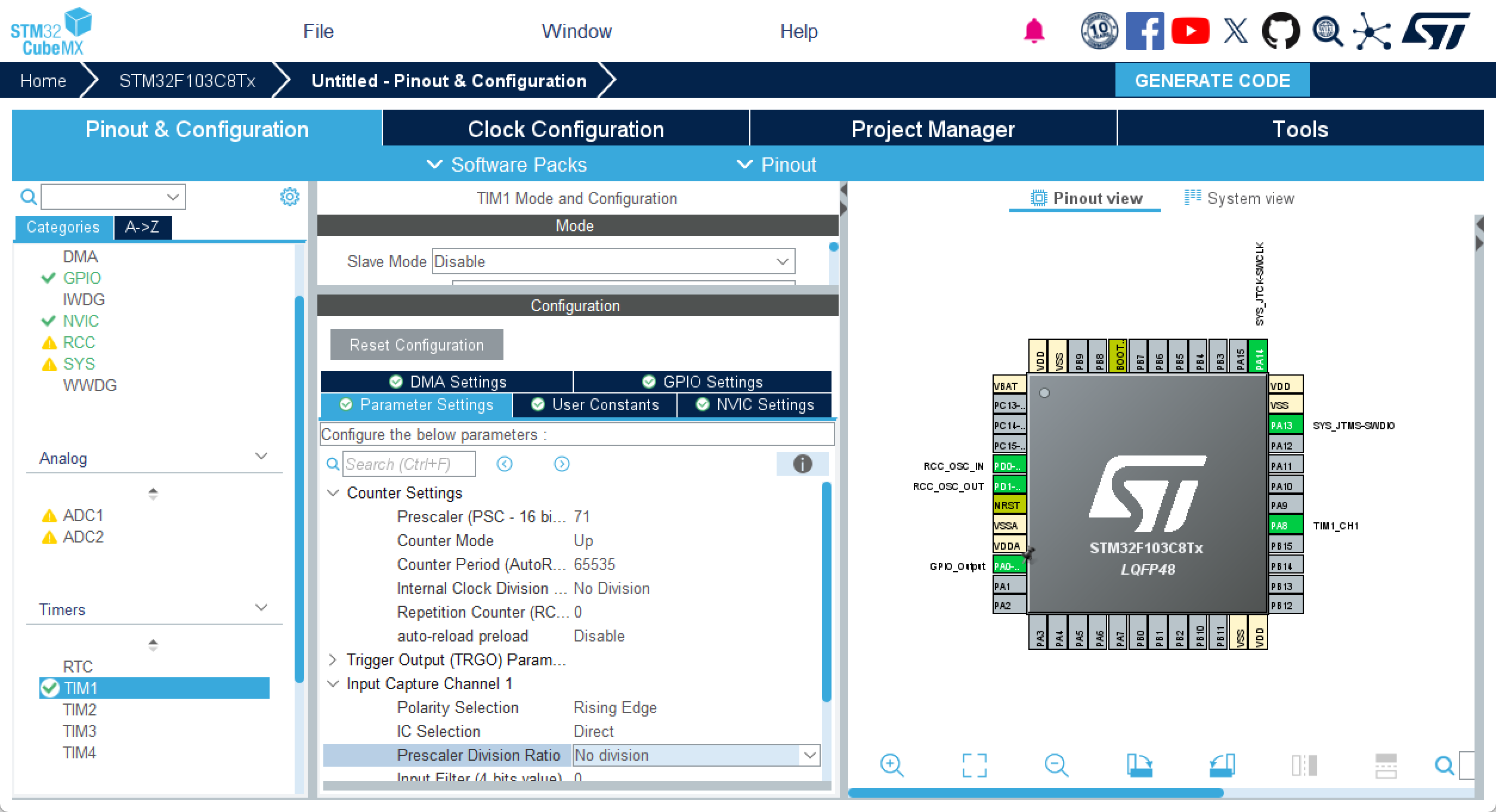This screenshot has height=812, width=1496.
Task: Rotate the chip clockwise
Action: click(1139, 765)
